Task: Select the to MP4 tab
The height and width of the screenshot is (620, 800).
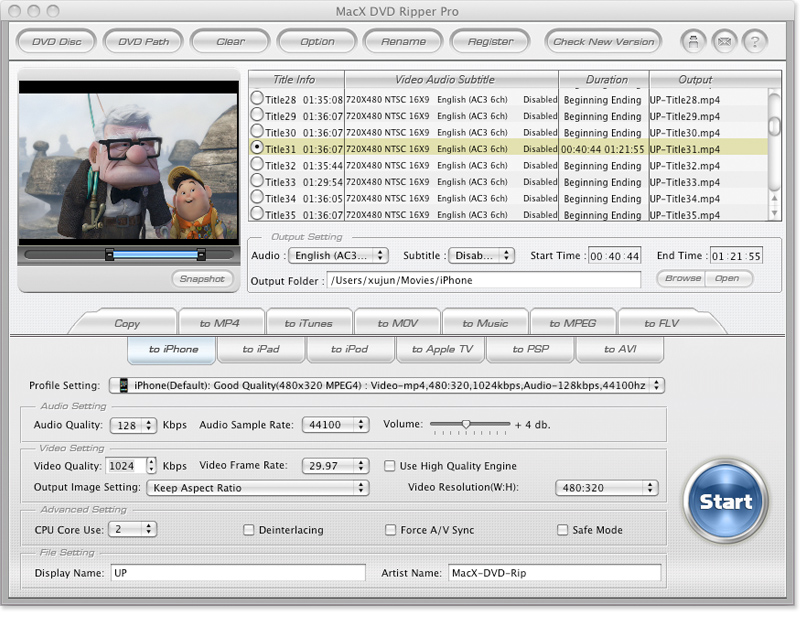Action: pos(218,323)
